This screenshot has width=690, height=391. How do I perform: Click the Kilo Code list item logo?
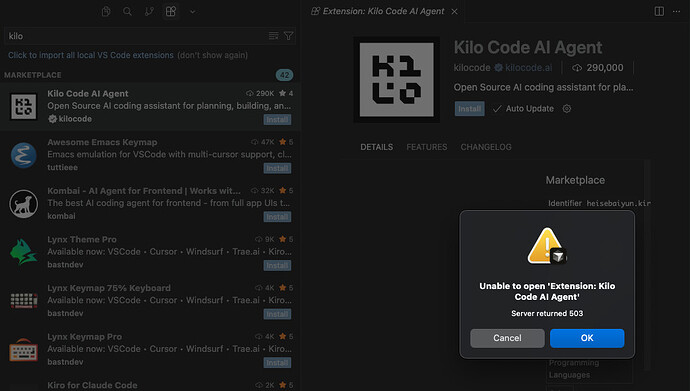(23, 106)
